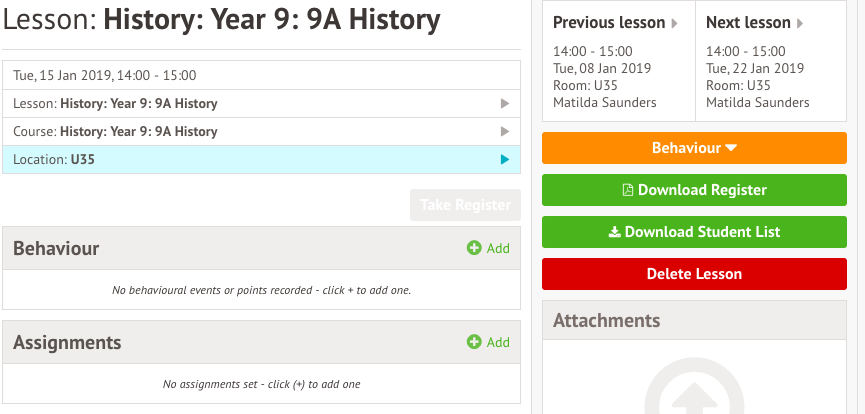Click Add link in Assignments header
The image size is (865, 414).
[x=497, y=342]
